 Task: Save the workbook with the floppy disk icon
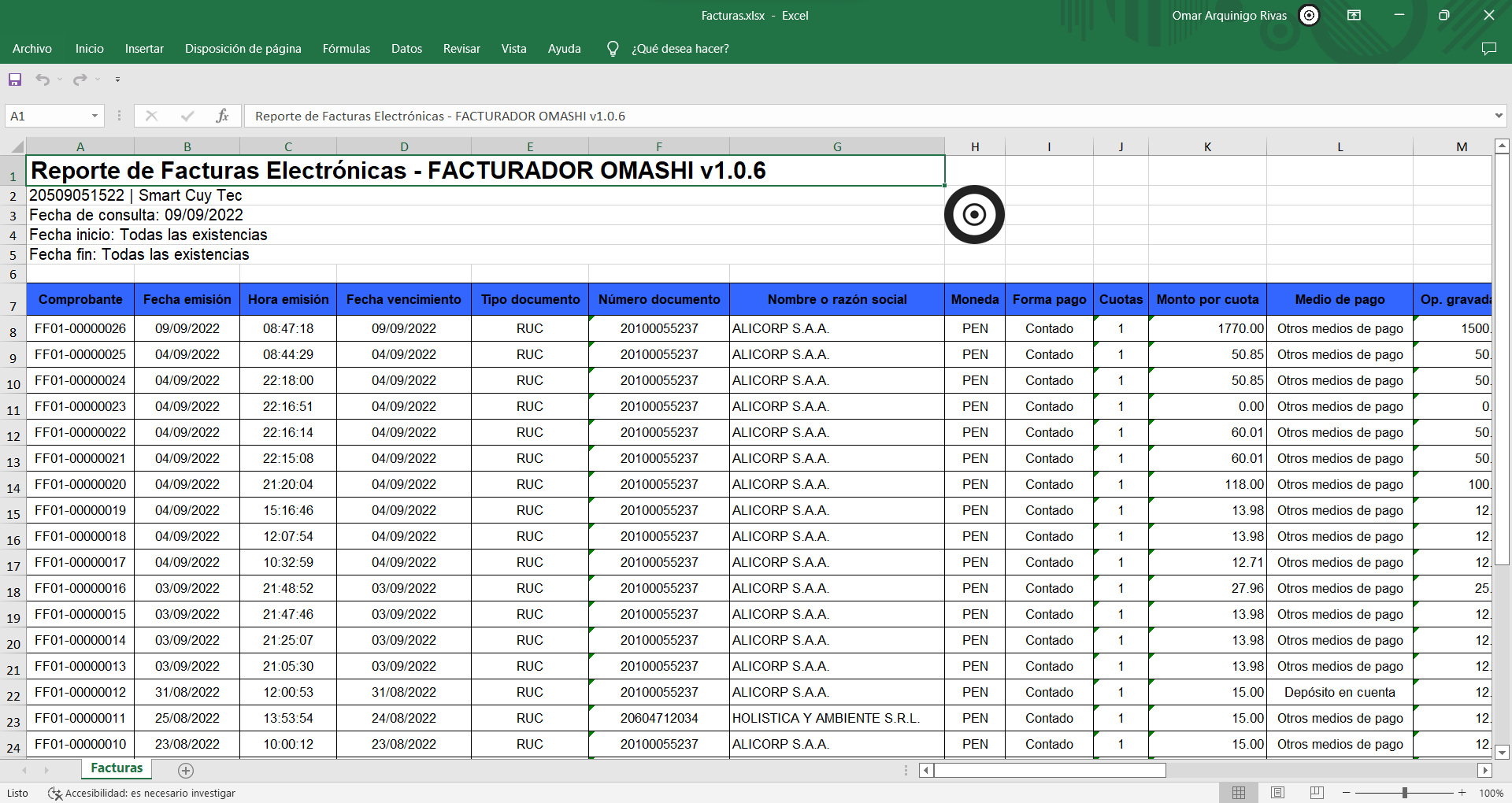[15, 80]
